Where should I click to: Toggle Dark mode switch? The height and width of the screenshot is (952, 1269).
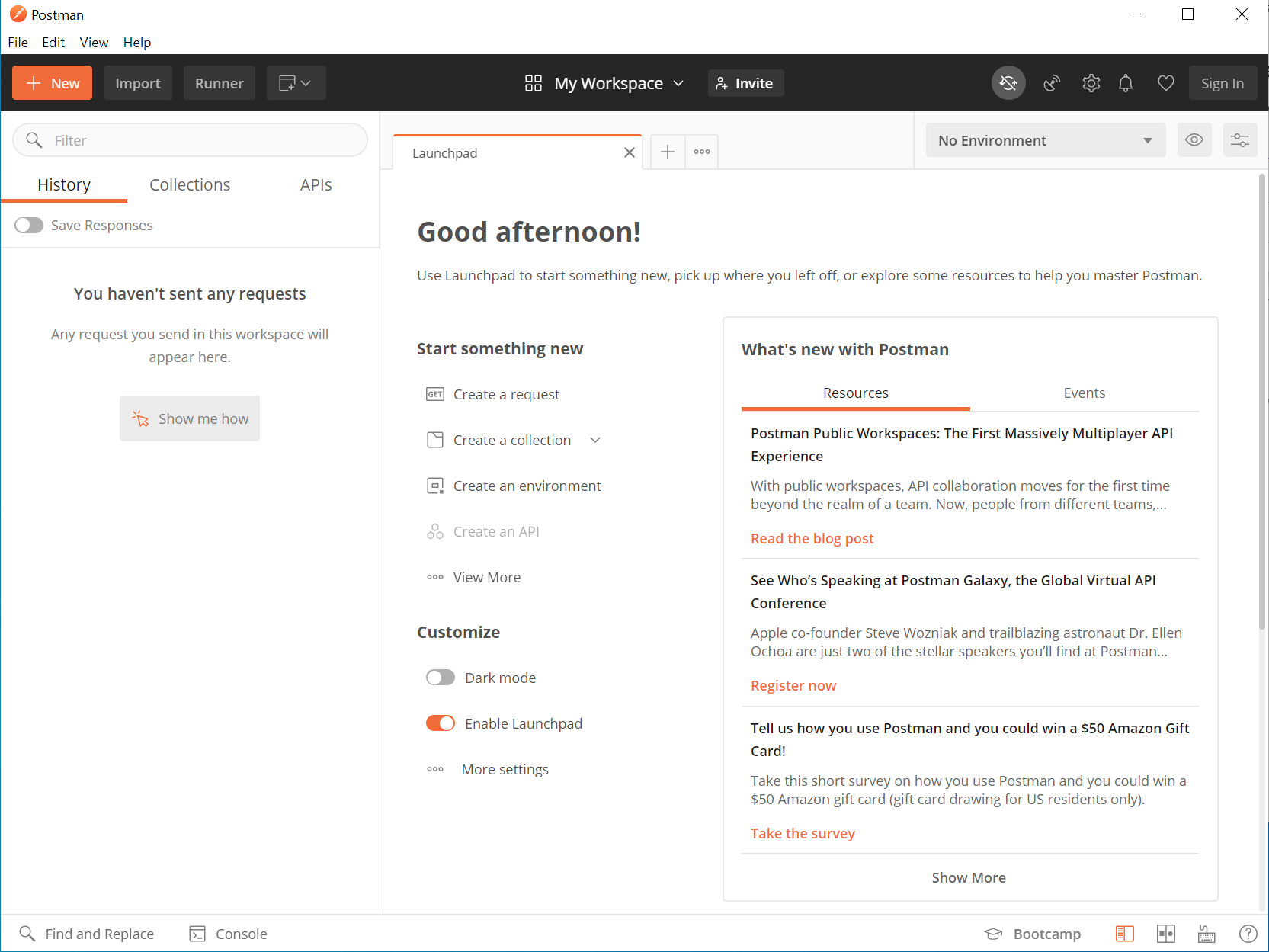point(441,678)
